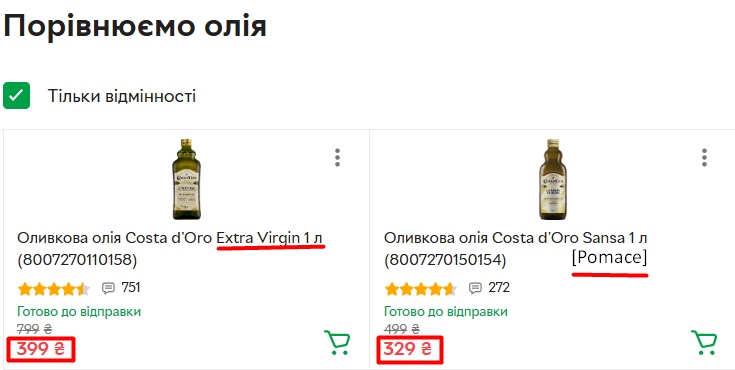Open three-dot menu for Sansa product
The height and width of the screenshot is (370, 735).
(704, 158)
